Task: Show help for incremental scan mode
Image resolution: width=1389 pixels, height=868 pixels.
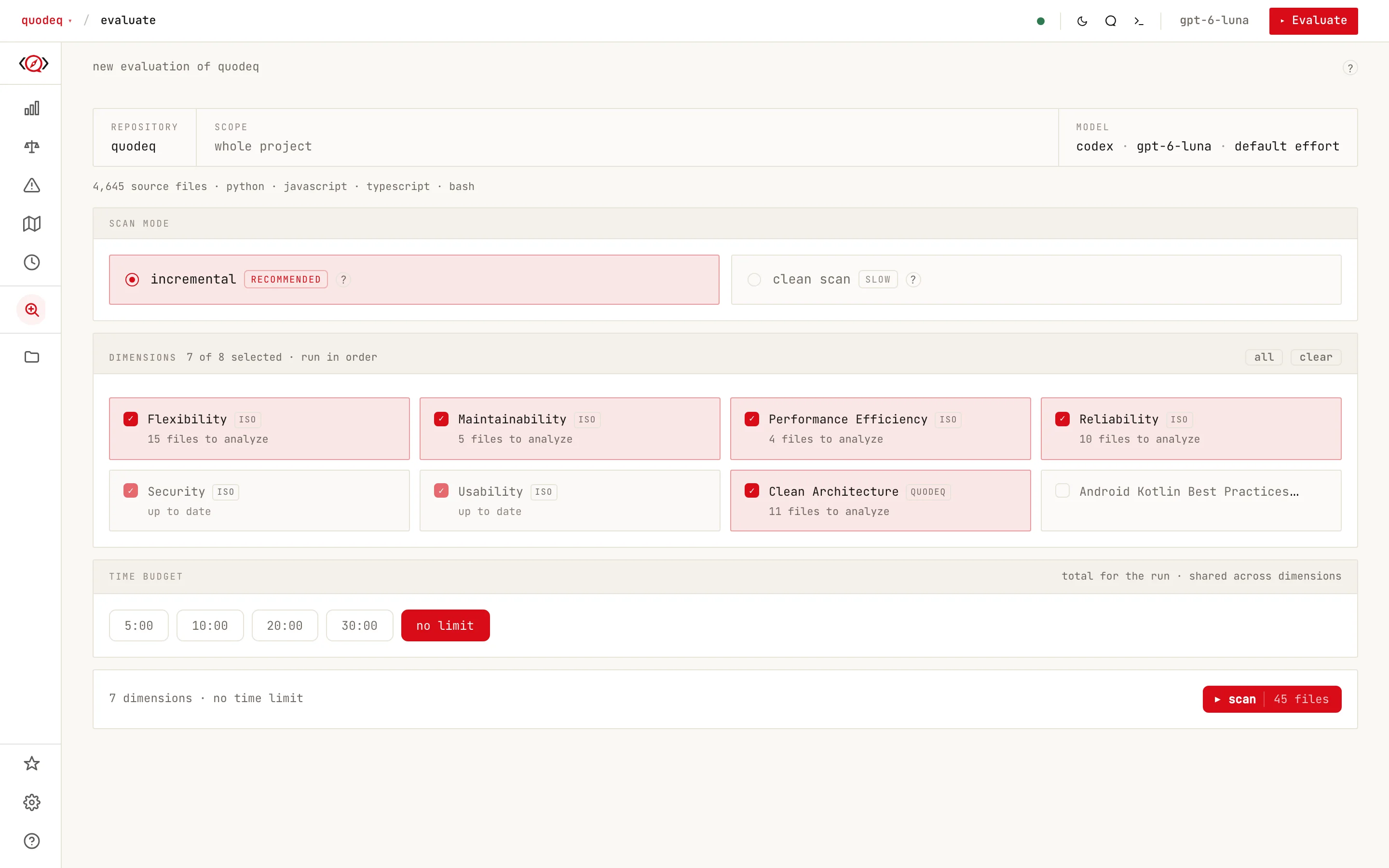Action: (343, 280)
